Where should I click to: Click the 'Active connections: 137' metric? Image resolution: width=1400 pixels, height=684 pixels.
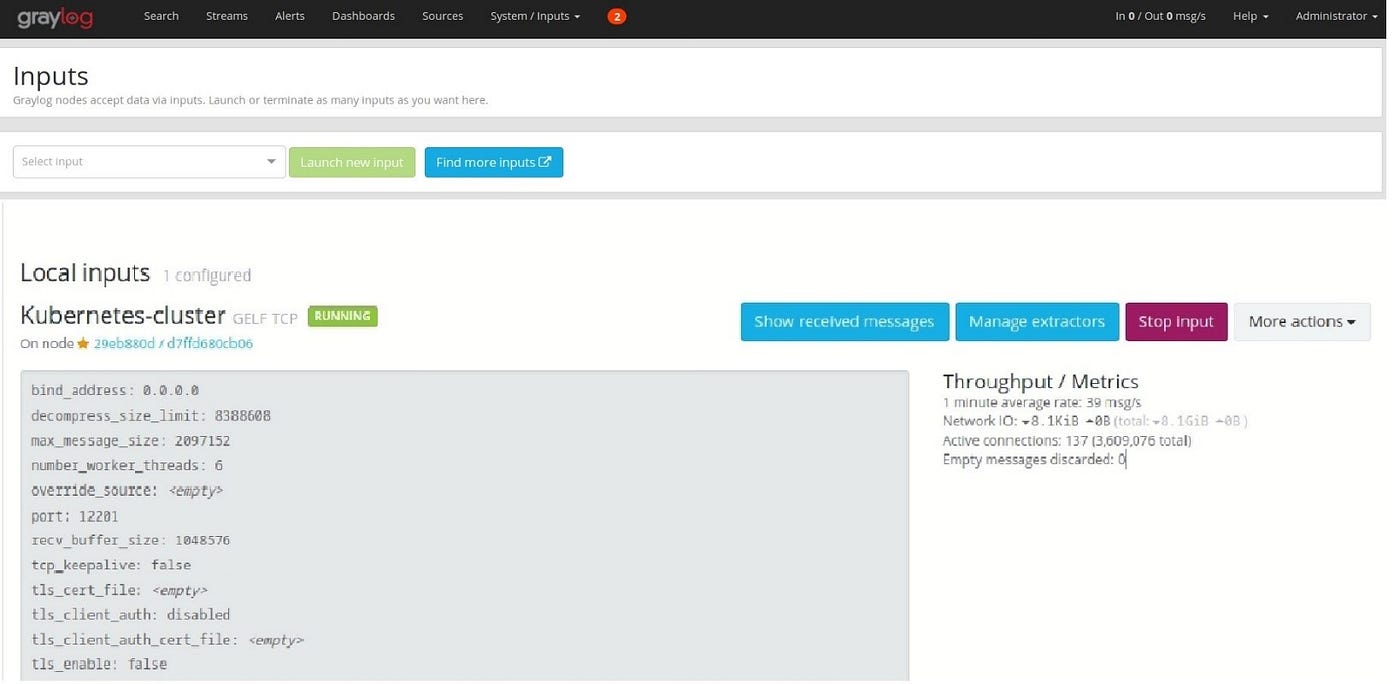tap(1067, 441)
